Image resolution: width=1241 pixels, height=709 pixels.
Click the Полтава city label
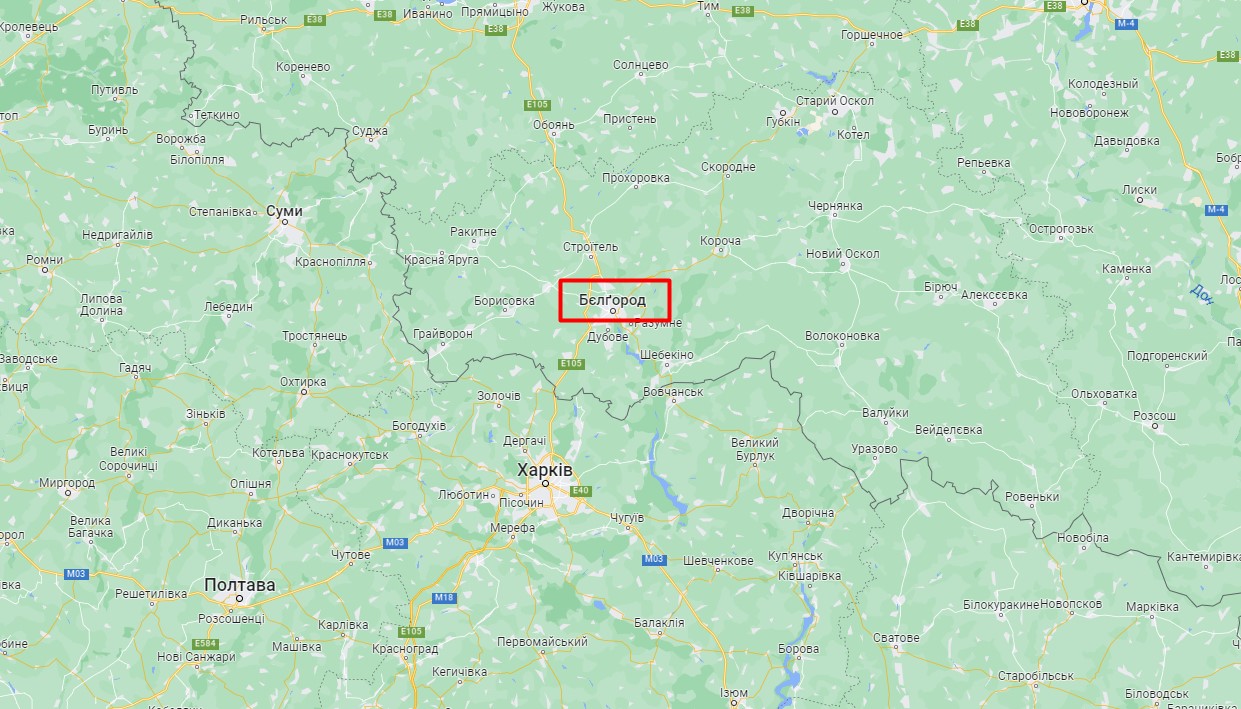pyautogui.click(x=239, y=584)
